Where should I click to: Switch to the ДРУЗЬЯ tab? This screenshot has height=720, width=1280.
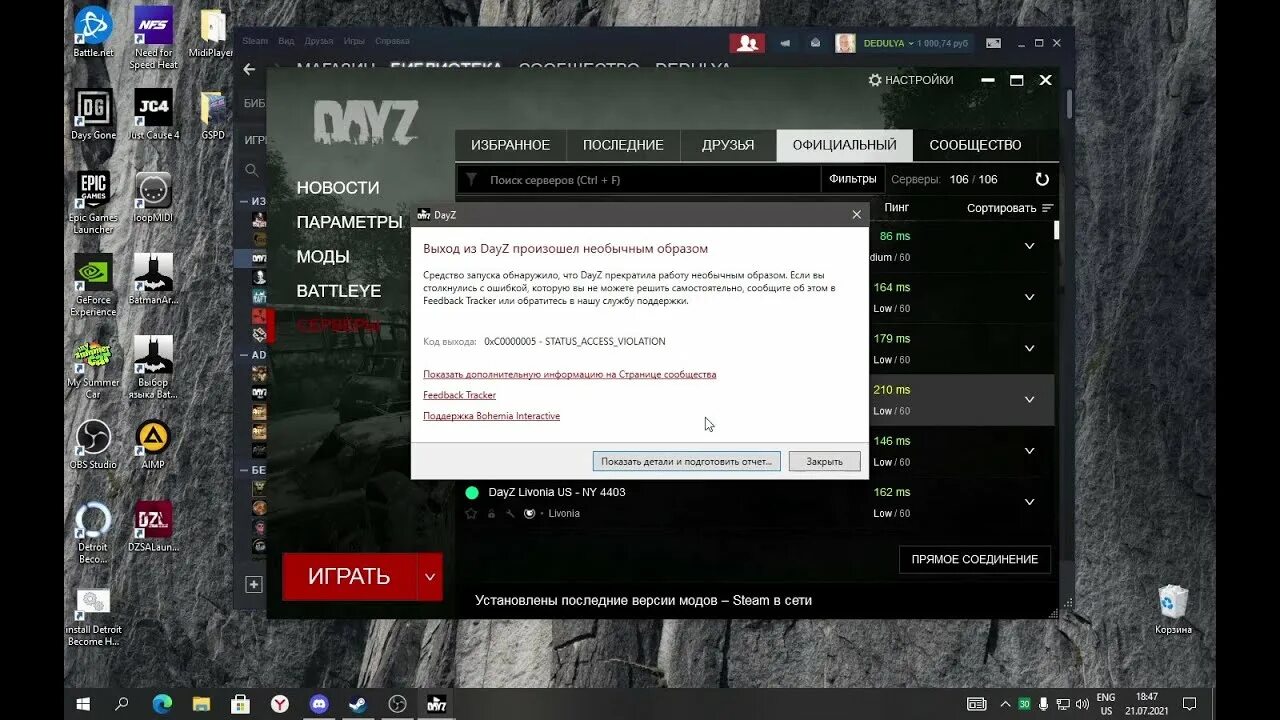tap(728, 145)
